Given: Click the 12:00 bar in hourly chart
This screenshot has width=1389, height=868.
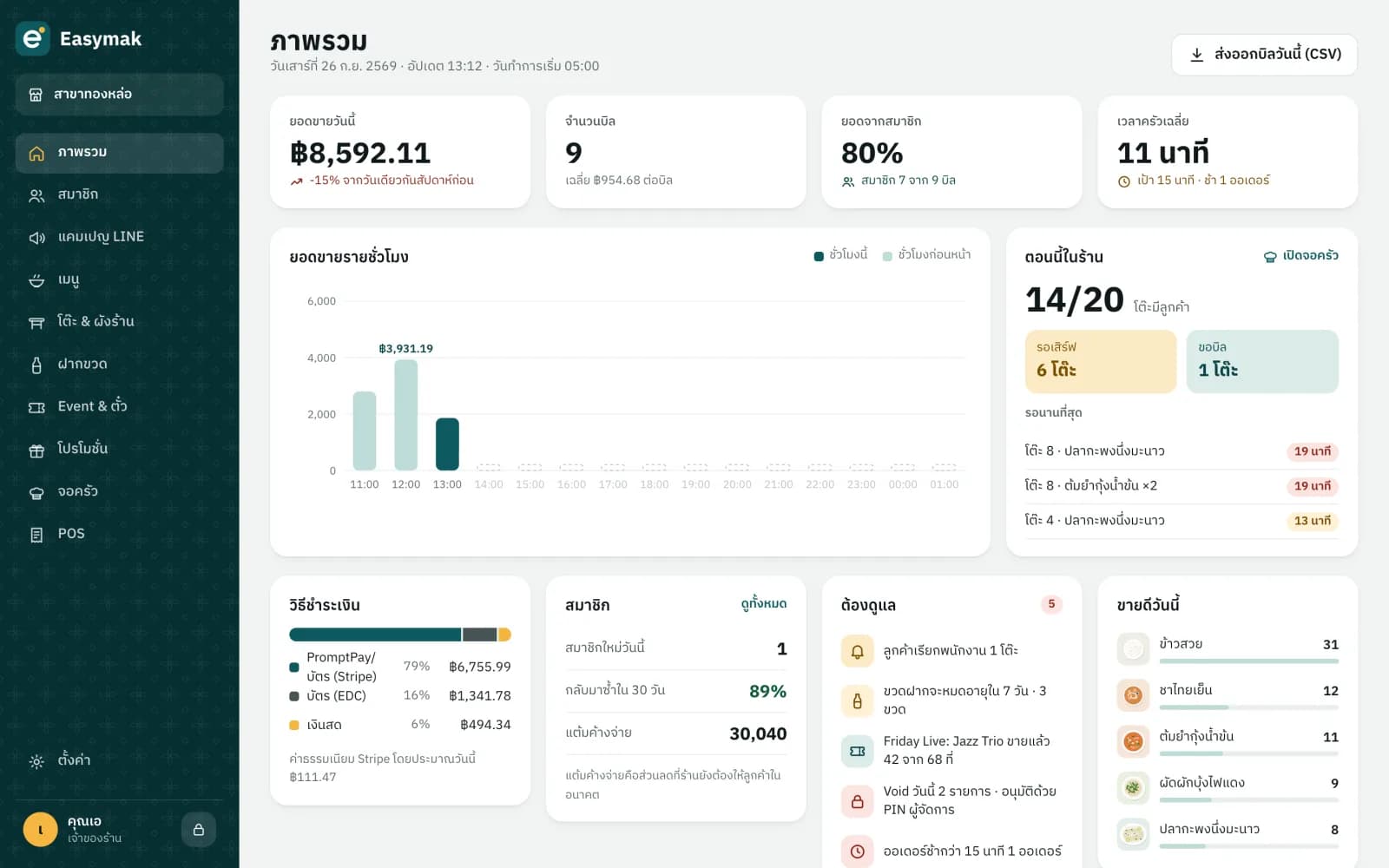Looking at the screenshot, I should pos(405,415).
